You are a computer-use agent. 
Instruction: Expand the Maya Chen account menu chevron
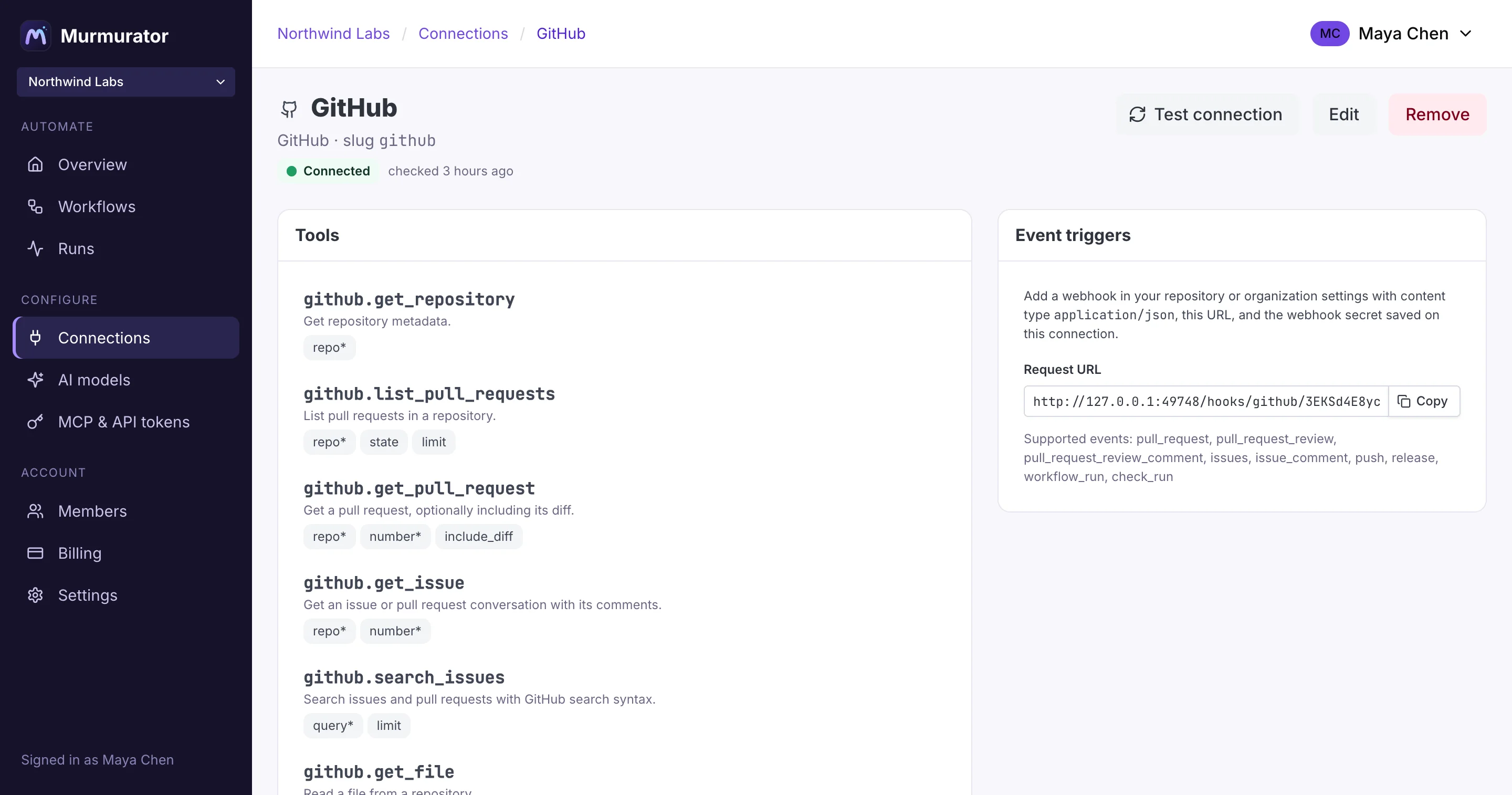click(1466, 34)
